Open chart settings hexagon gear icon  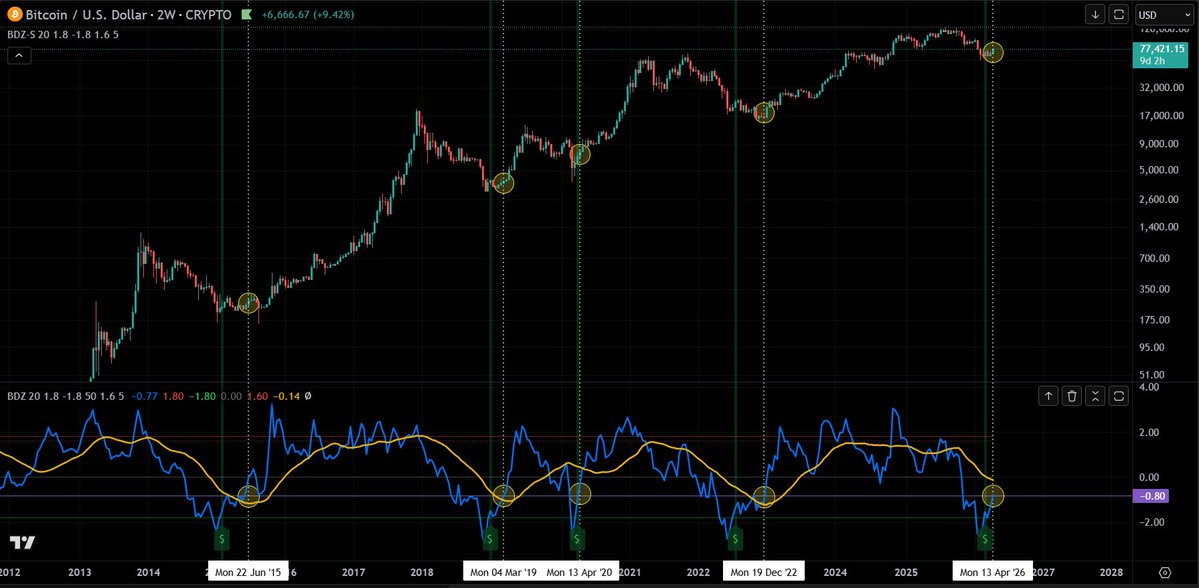pyautogui.click(x=1165, y=572)
